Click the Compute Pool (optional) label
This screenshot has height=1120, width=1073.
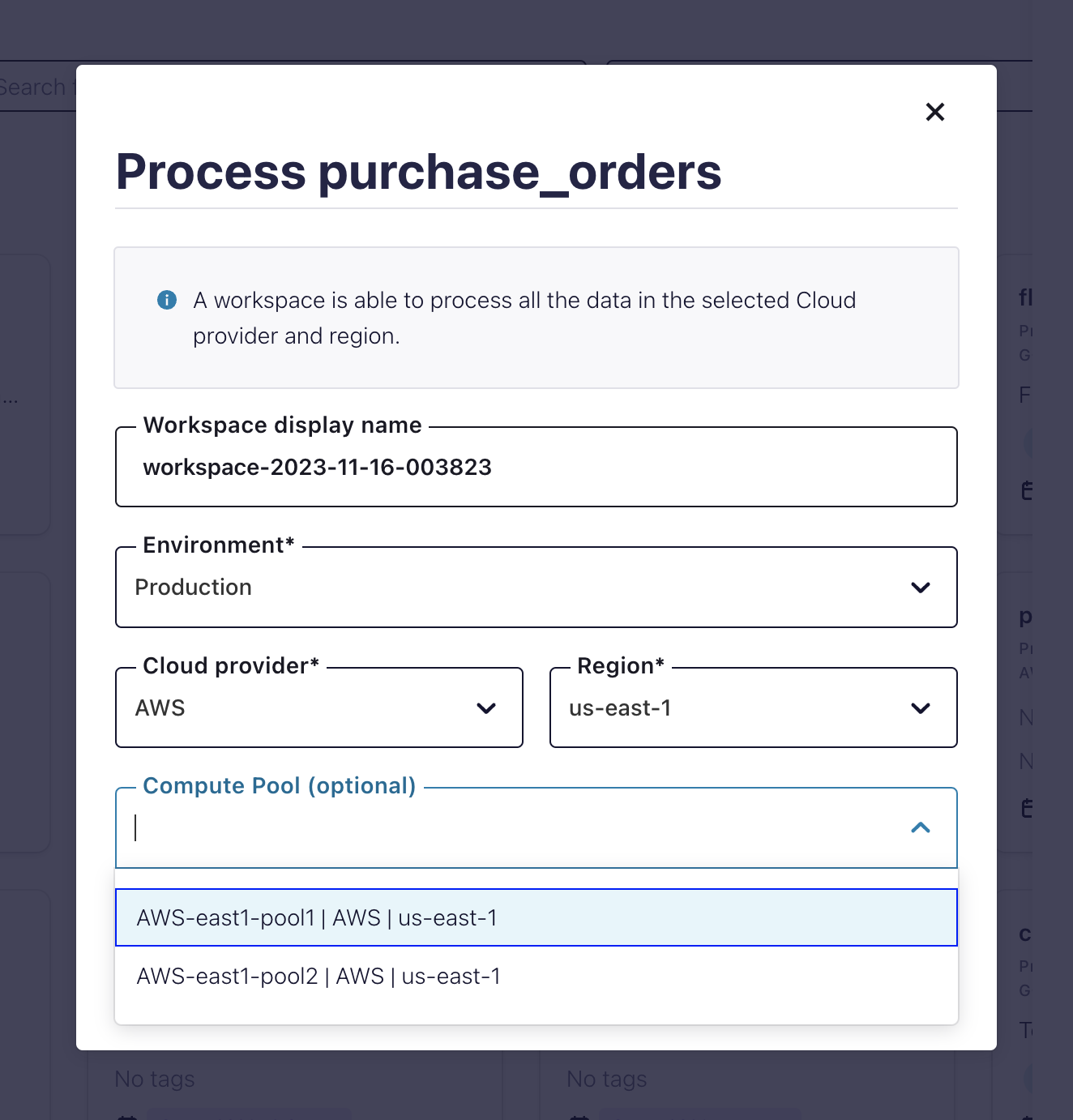click(279, 786)
